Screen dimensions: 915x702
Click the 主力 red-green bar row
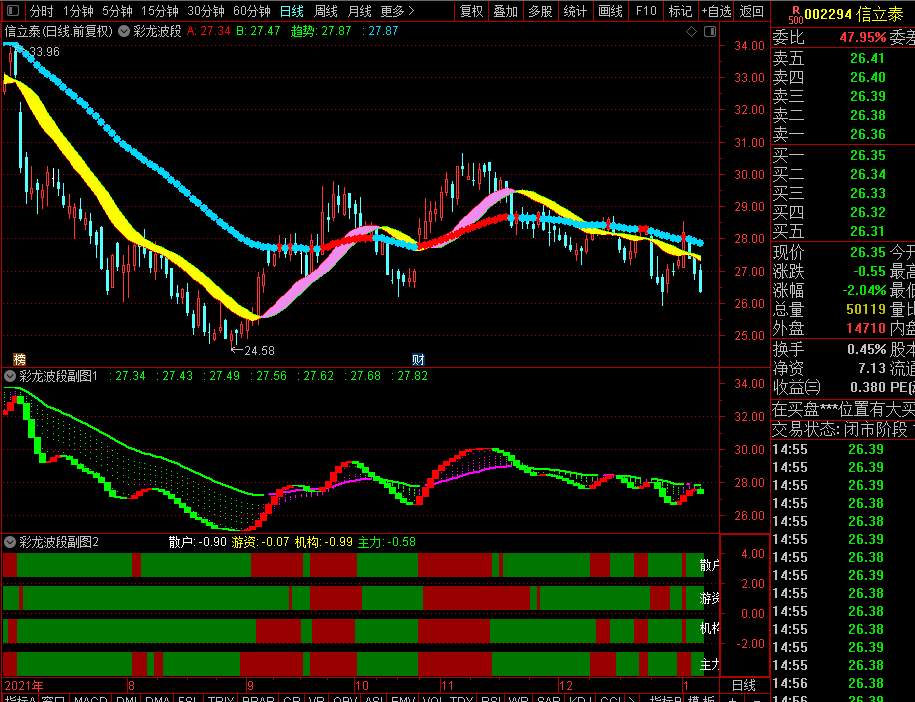350,664
